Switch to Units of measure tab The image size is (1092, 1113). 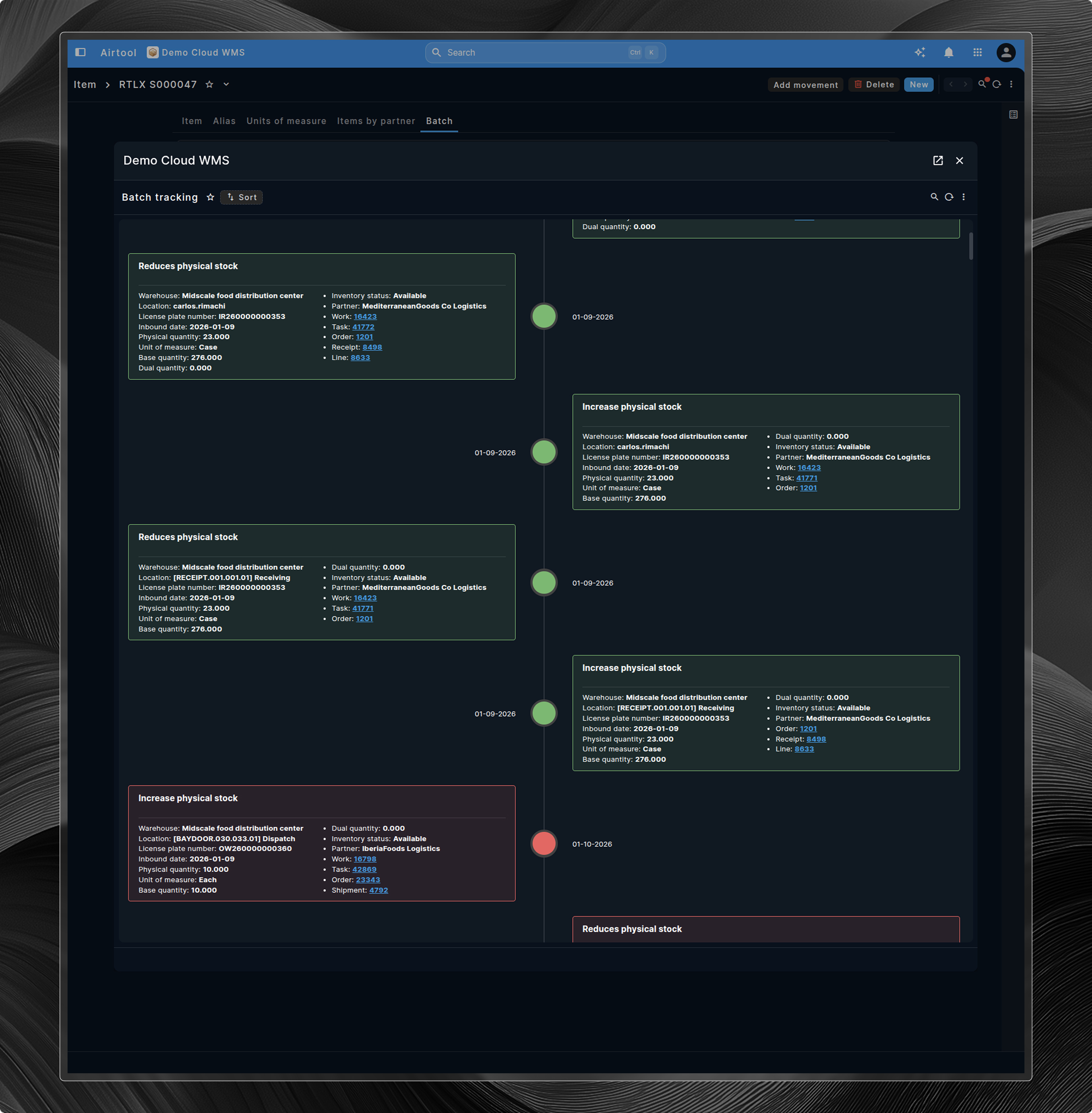(x=286, y=121)
